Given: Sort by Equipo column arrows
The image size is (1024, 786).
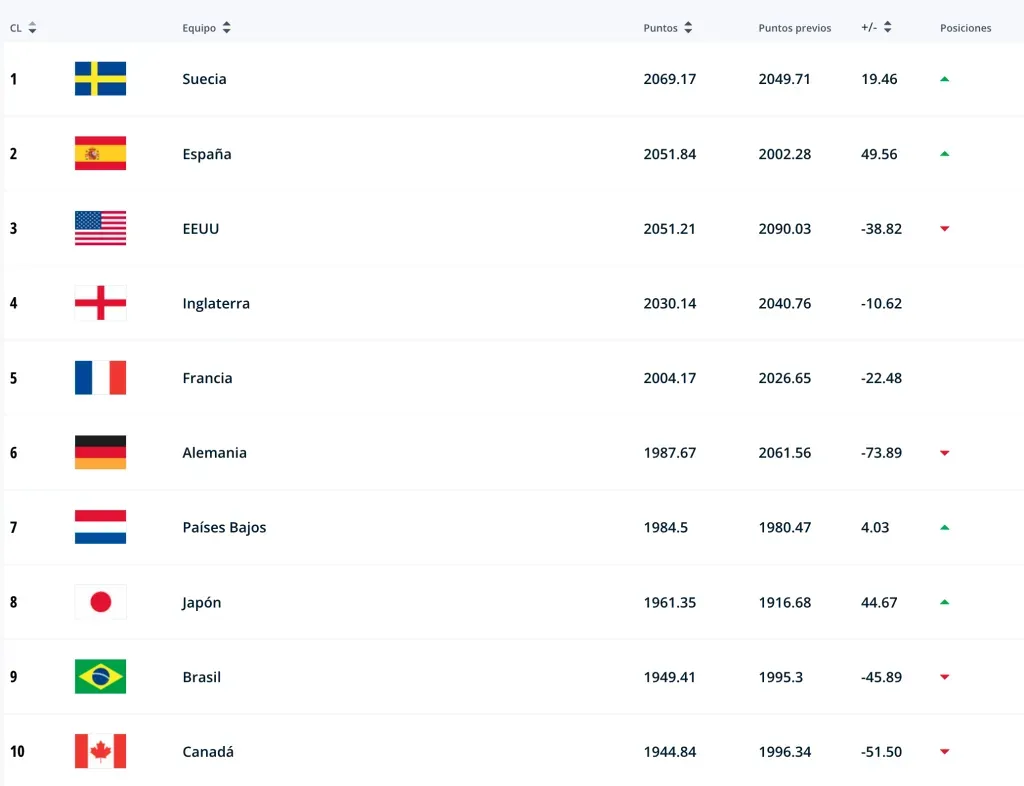Looking at the screenshot, I should (227, 28).
